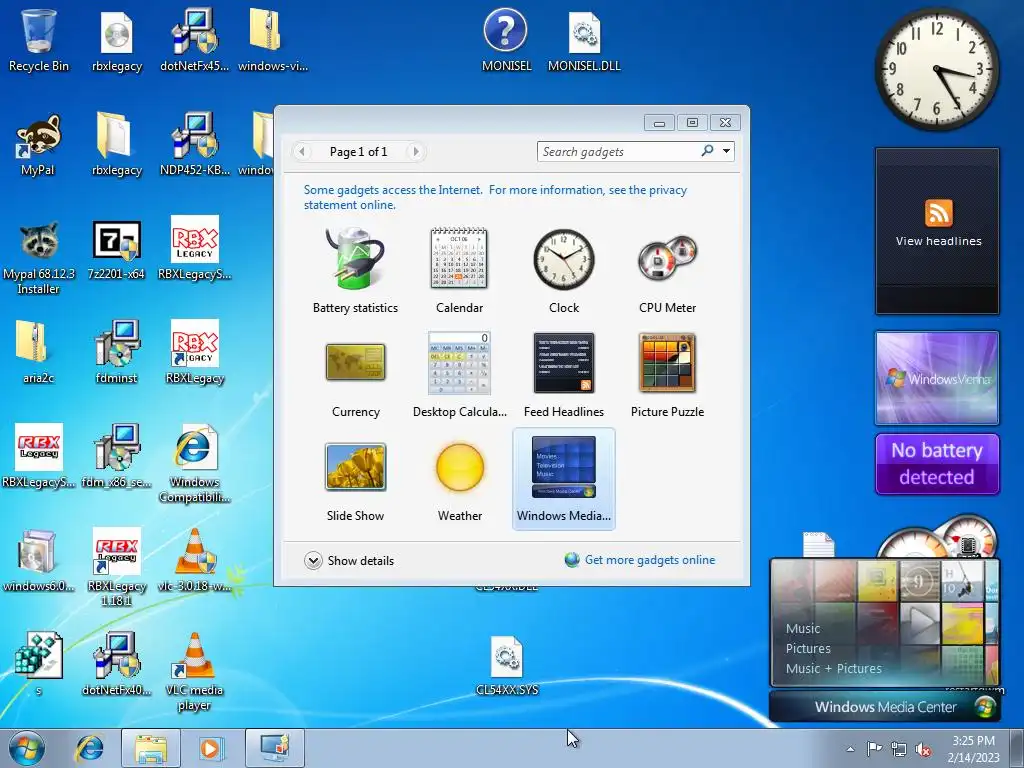
Task: Select the windows6.0 update package icon
Action: (38, 560)
